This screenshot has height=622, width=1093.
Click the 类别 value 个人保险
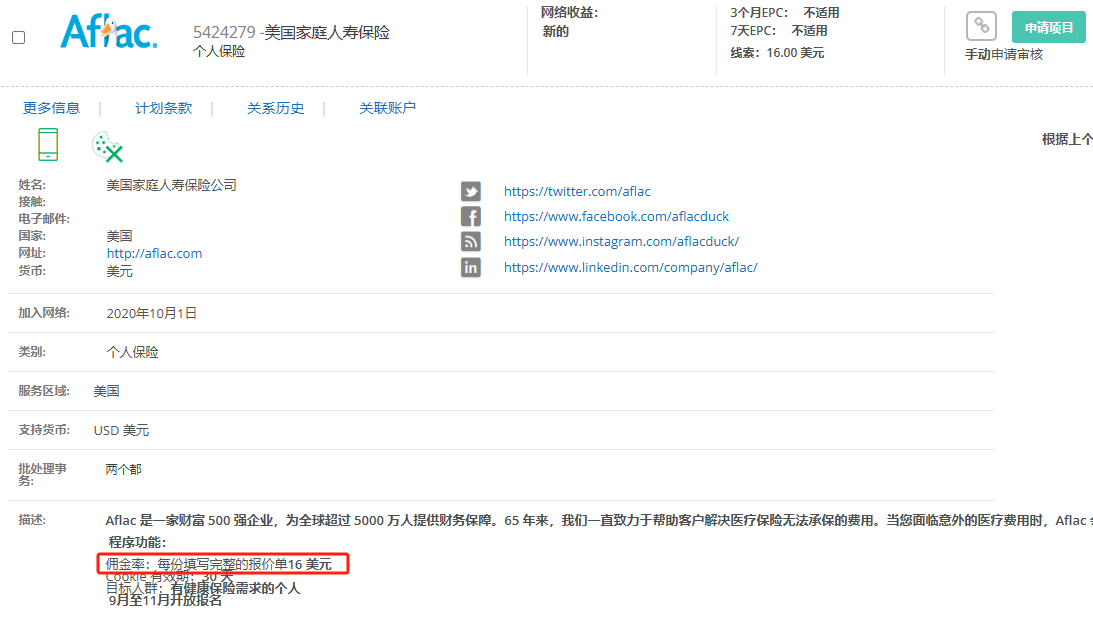[132, 352]
